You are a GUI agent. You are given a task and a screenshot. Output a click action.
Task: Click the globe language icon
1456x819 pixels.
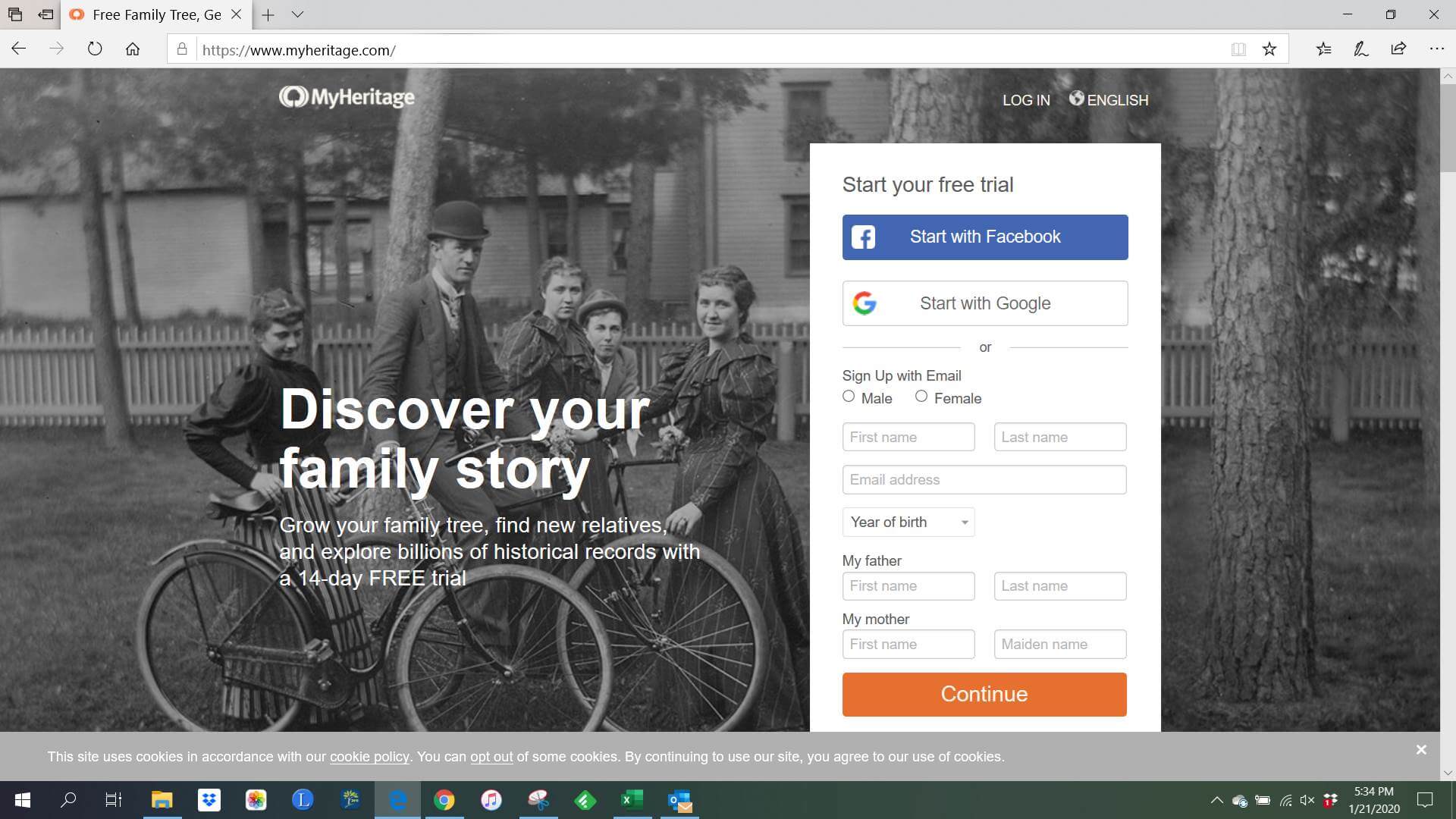(1076, 99)
